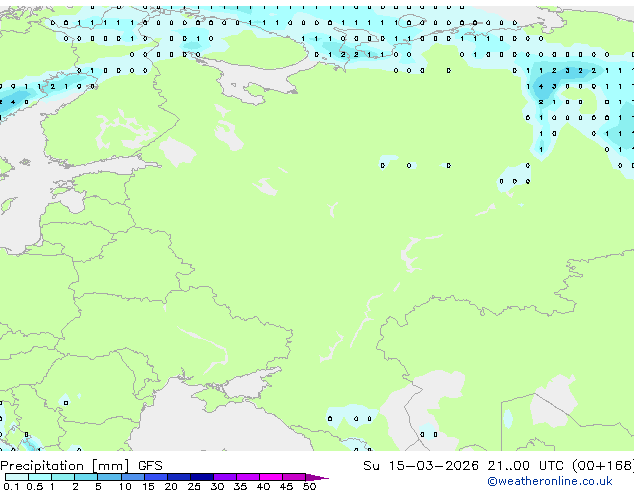Screen dimensions: 634x490
Task: Click the forecast offset '(00+168)' text
Action: click(x=603, y=466)
